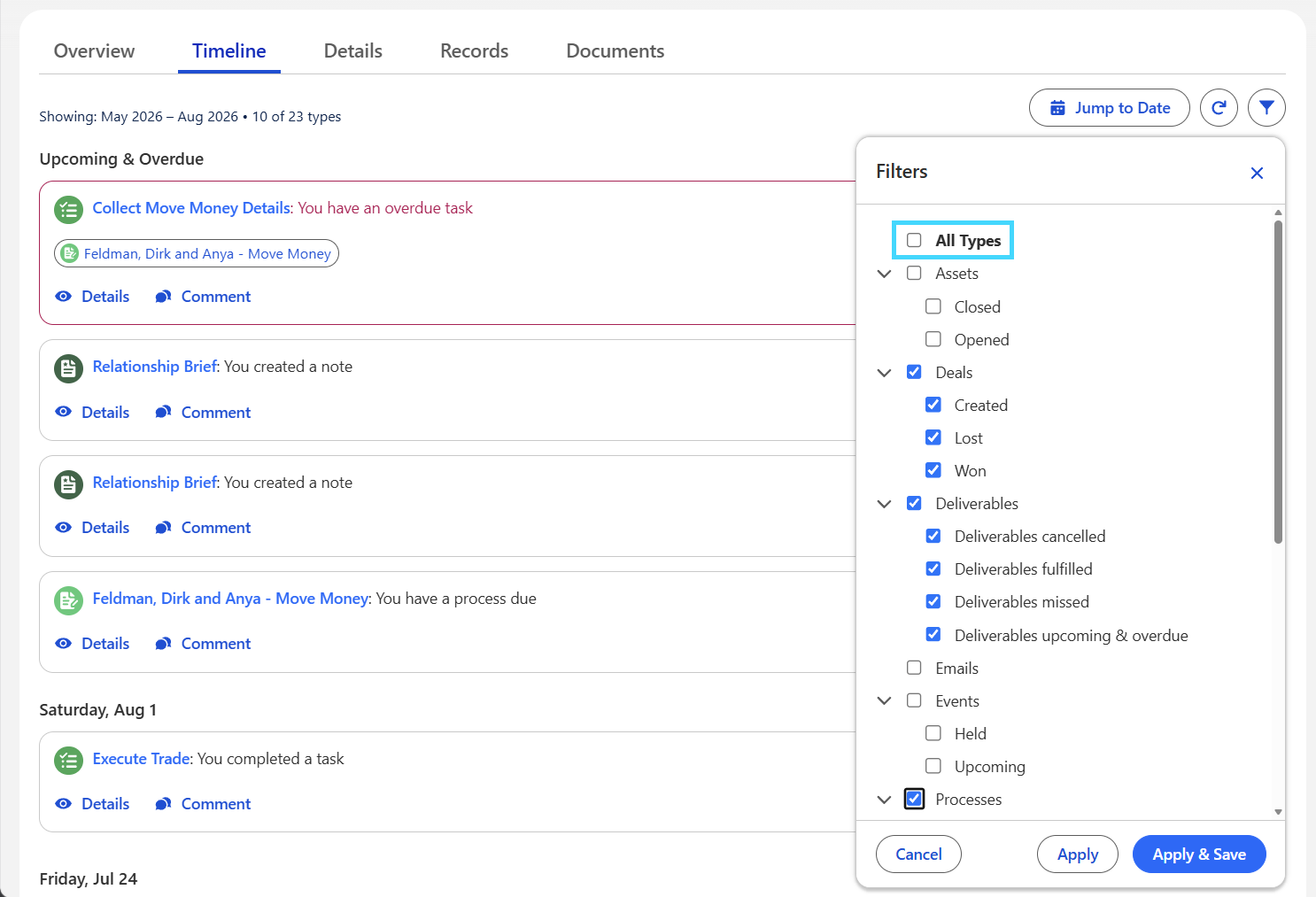Uncheck the Deliverables parent checkbox
Image resolution: width=1316 pixels, height=897 pixels.
[x=914, y=503]
